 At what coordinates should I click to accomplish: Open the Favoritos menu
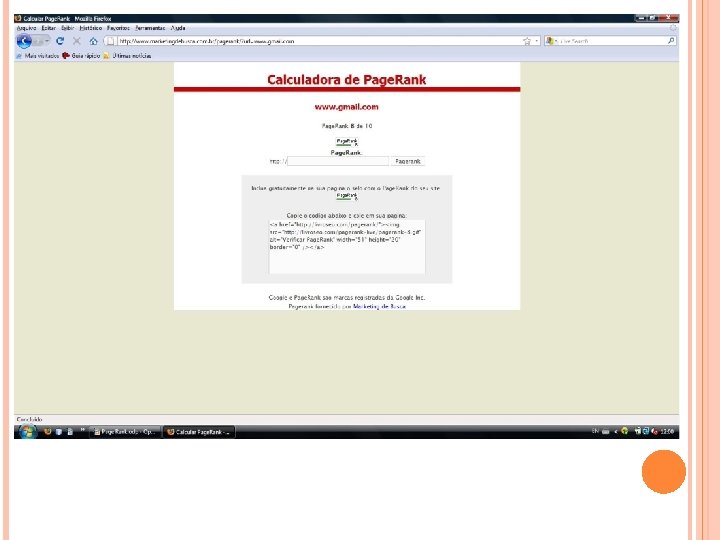118,28
